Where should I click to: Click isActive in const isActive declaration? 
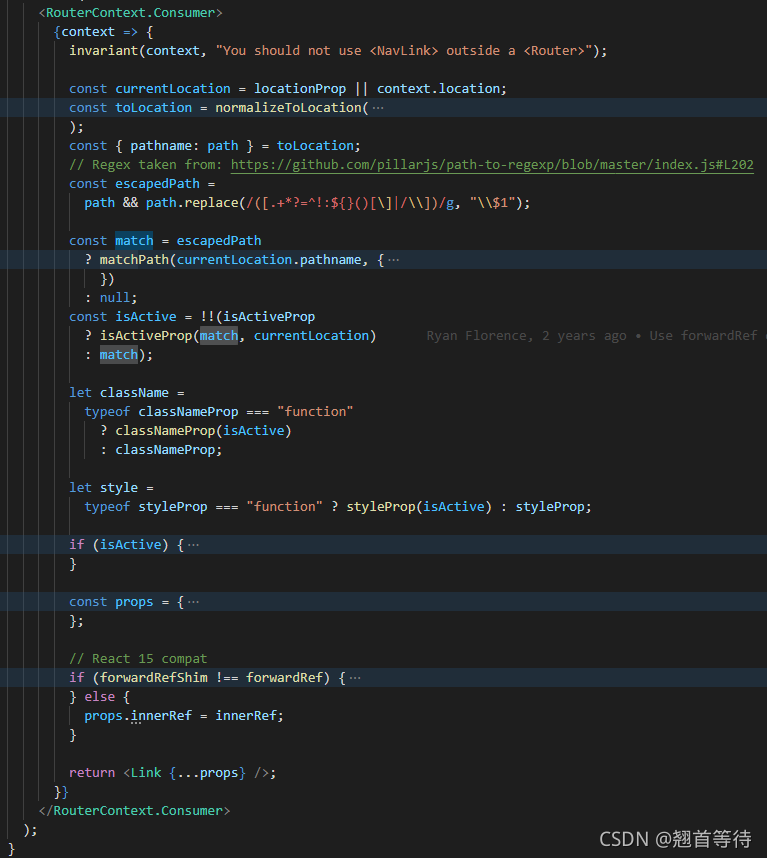(146, 317)
